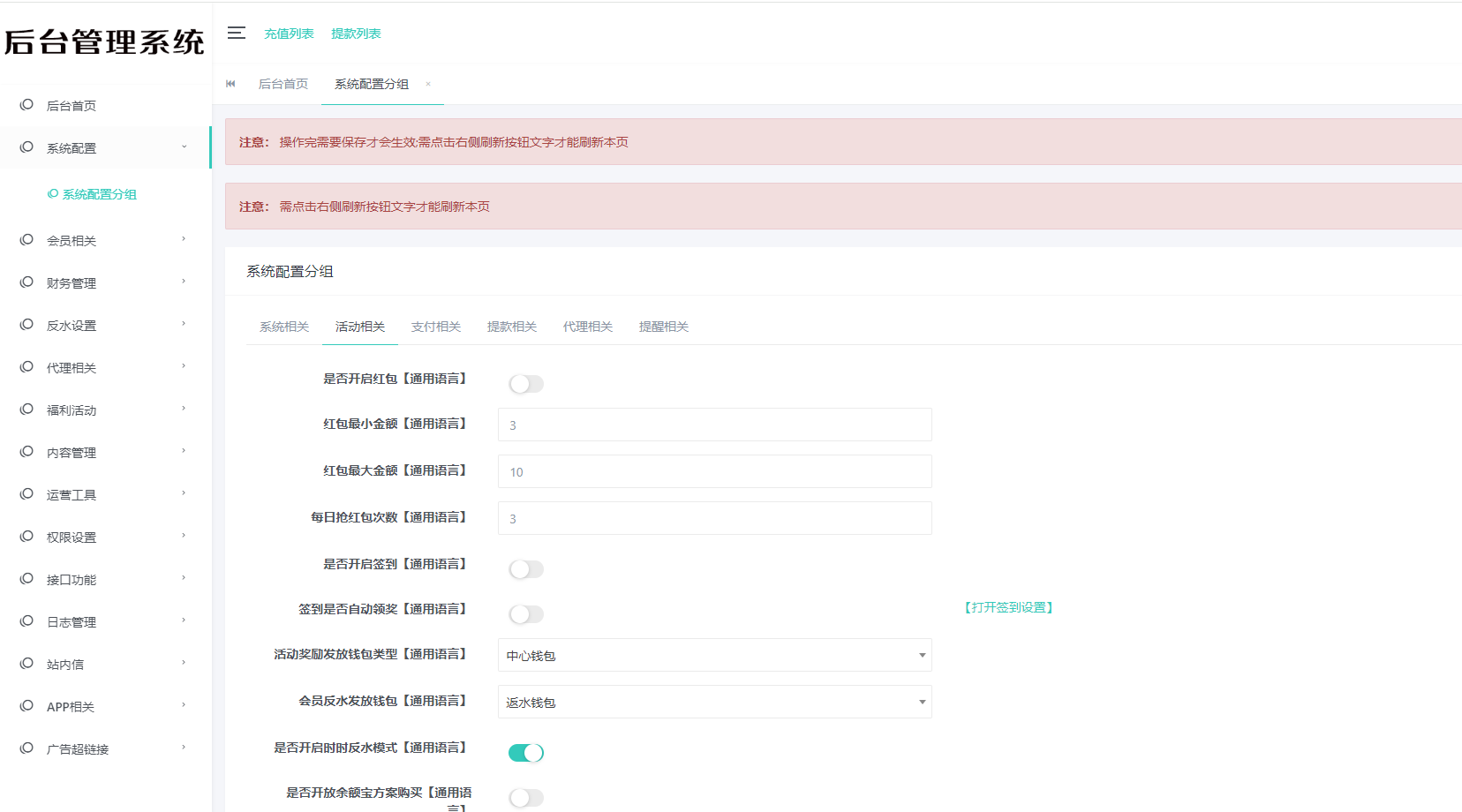Click the 财务管理 sidebar icon
This screenshot has width=1462, height=812.
[26, 282]
